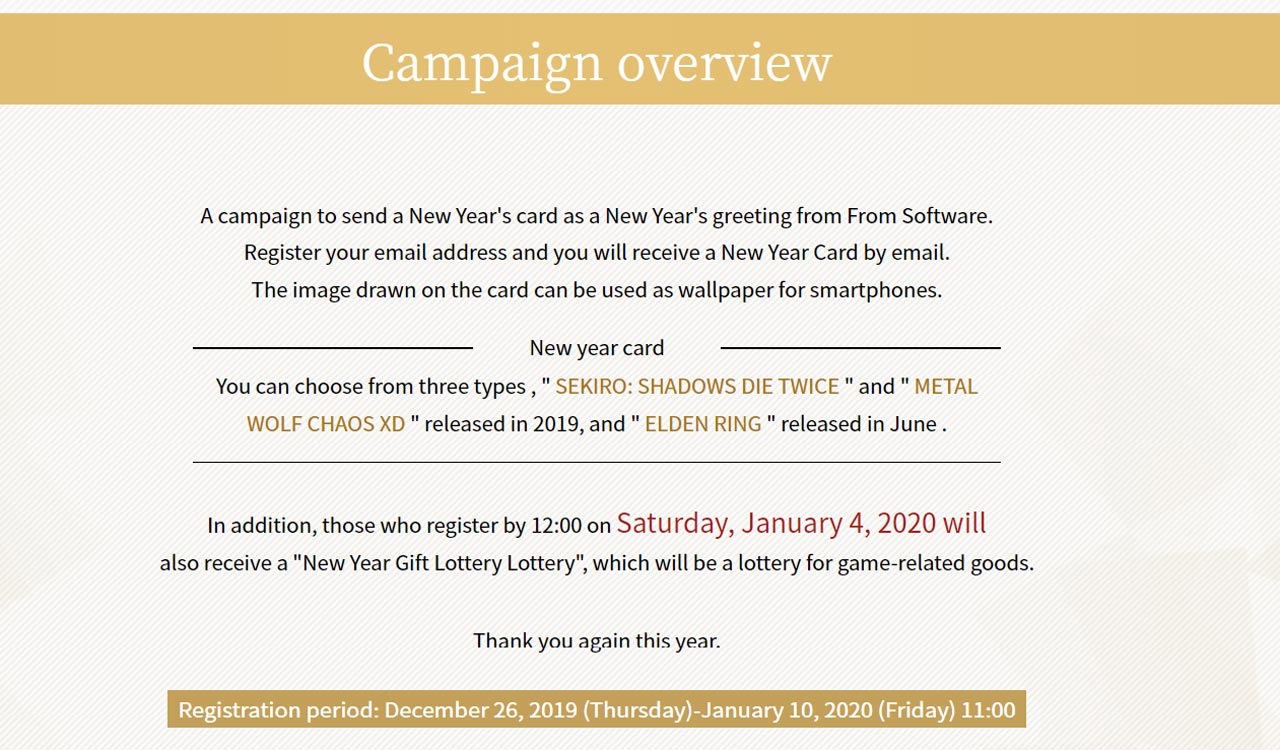Click the gold header bar's empty area

1050,60
